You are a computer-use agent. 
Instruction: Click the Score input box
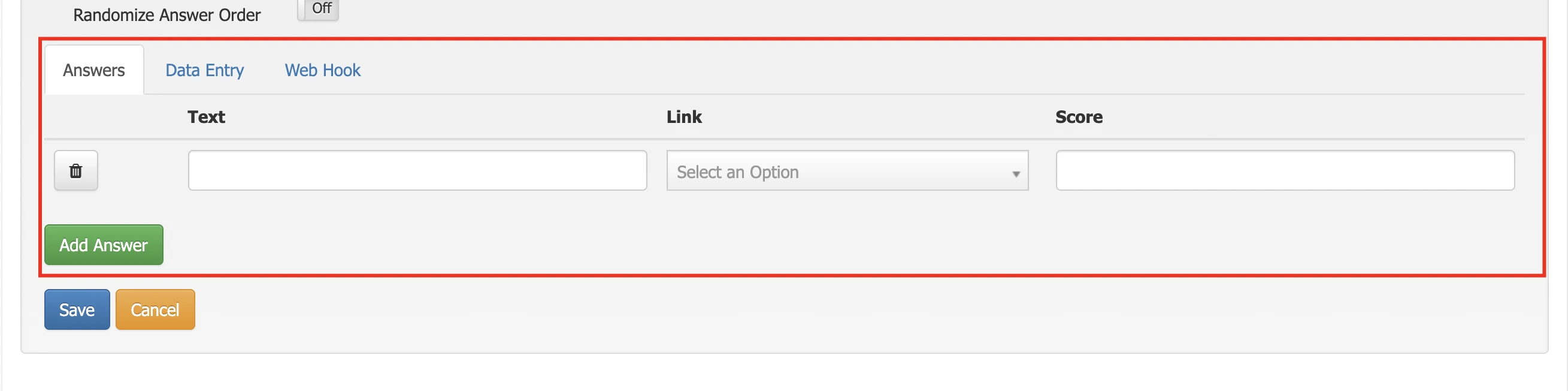coord(1285,170)
